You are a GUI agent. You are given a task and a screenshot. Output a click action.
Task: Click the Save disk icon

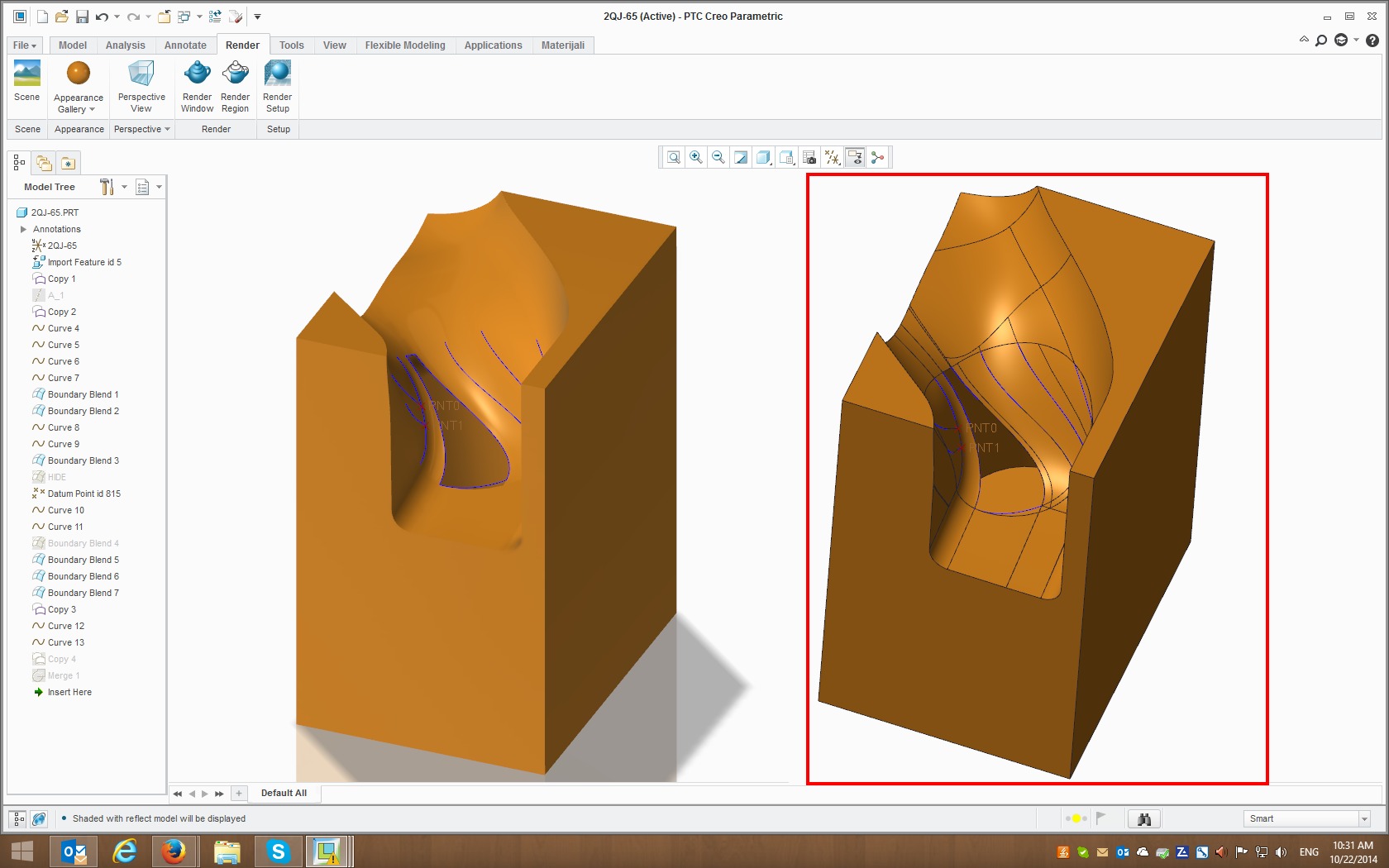point(82,17)
